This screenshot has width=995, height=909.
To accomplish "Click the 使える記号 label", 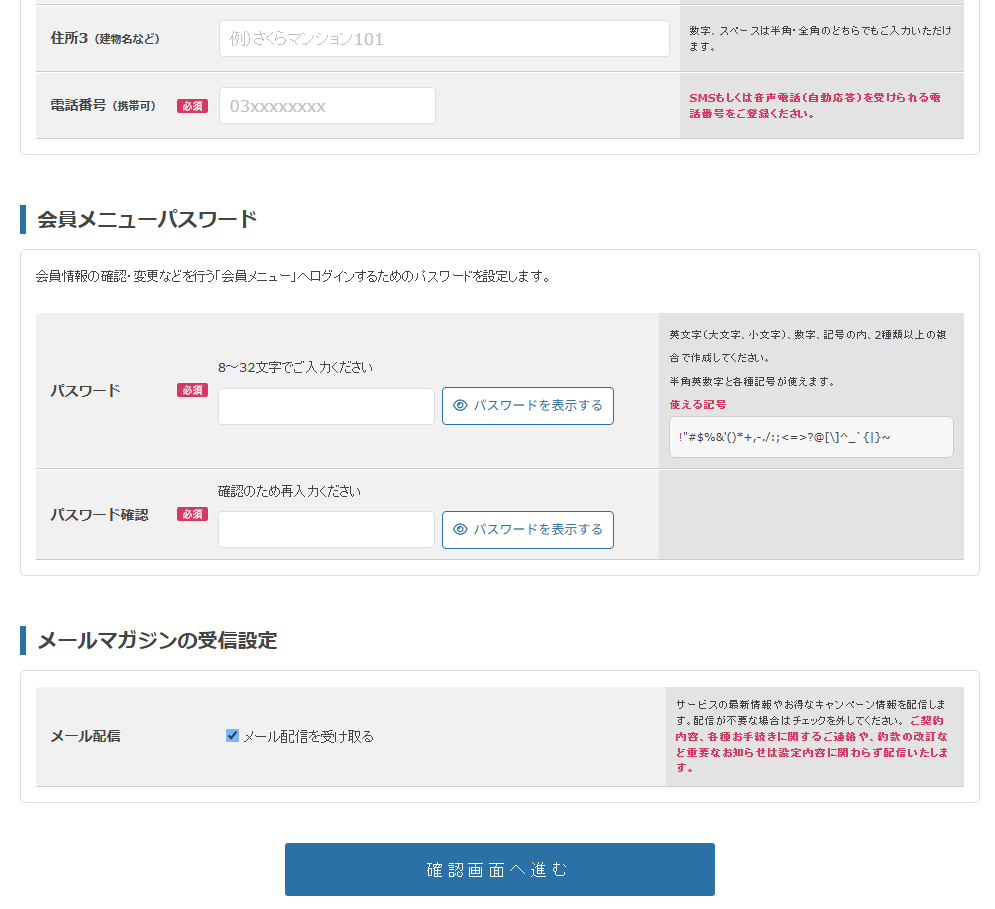I will click(x=698, y=405).
